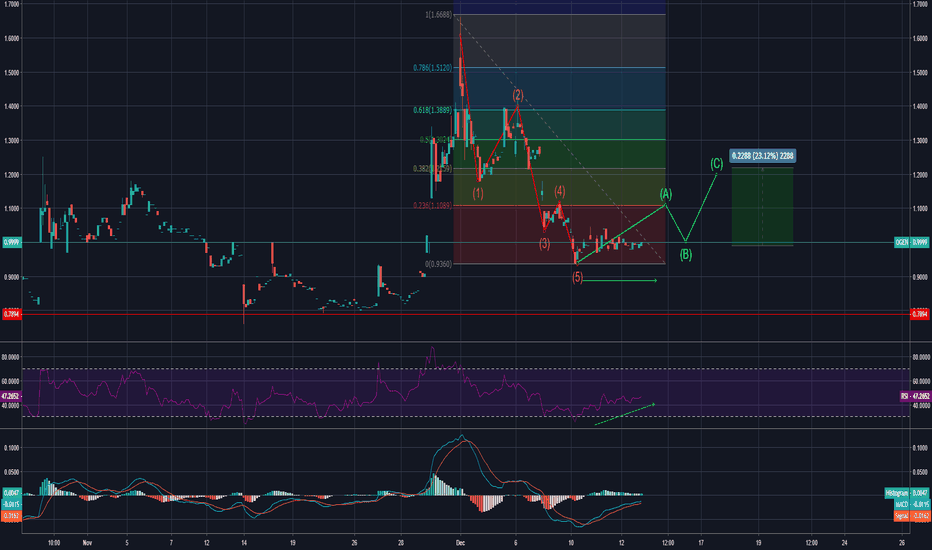Select the 0.236(1.1089) Fibonacci level label
Viewport: 932px width, 550px height.
[x=432, y=206]
